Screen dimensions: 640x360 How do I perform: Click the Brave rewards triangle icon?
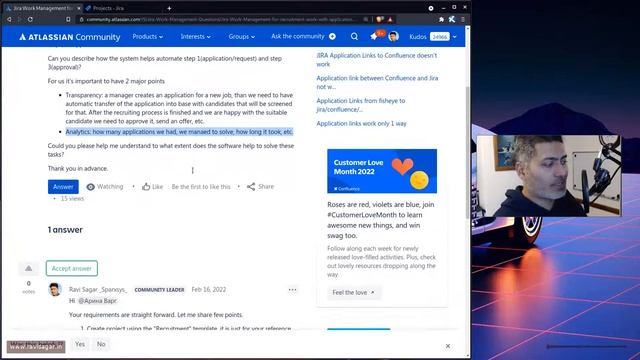point(390,19)
